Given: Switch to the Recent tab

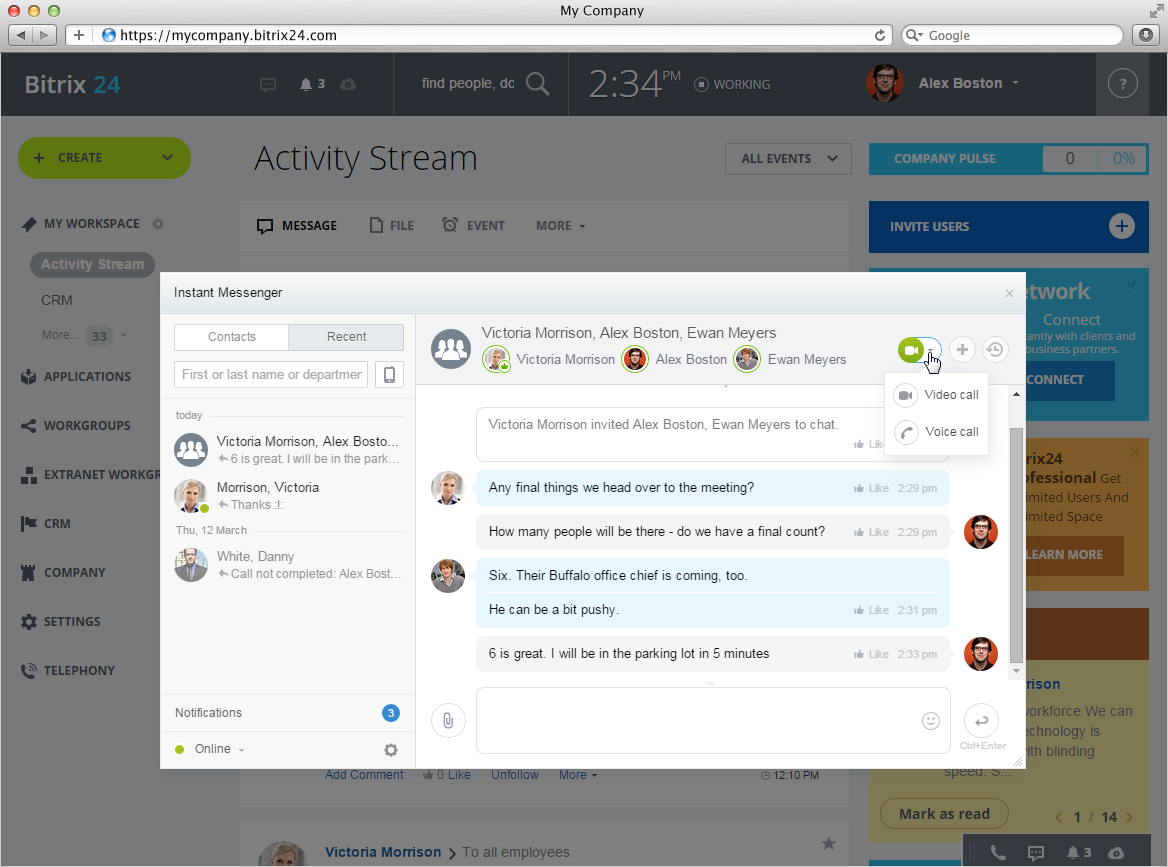Looking at the screenshot, I should coord(346,337).
